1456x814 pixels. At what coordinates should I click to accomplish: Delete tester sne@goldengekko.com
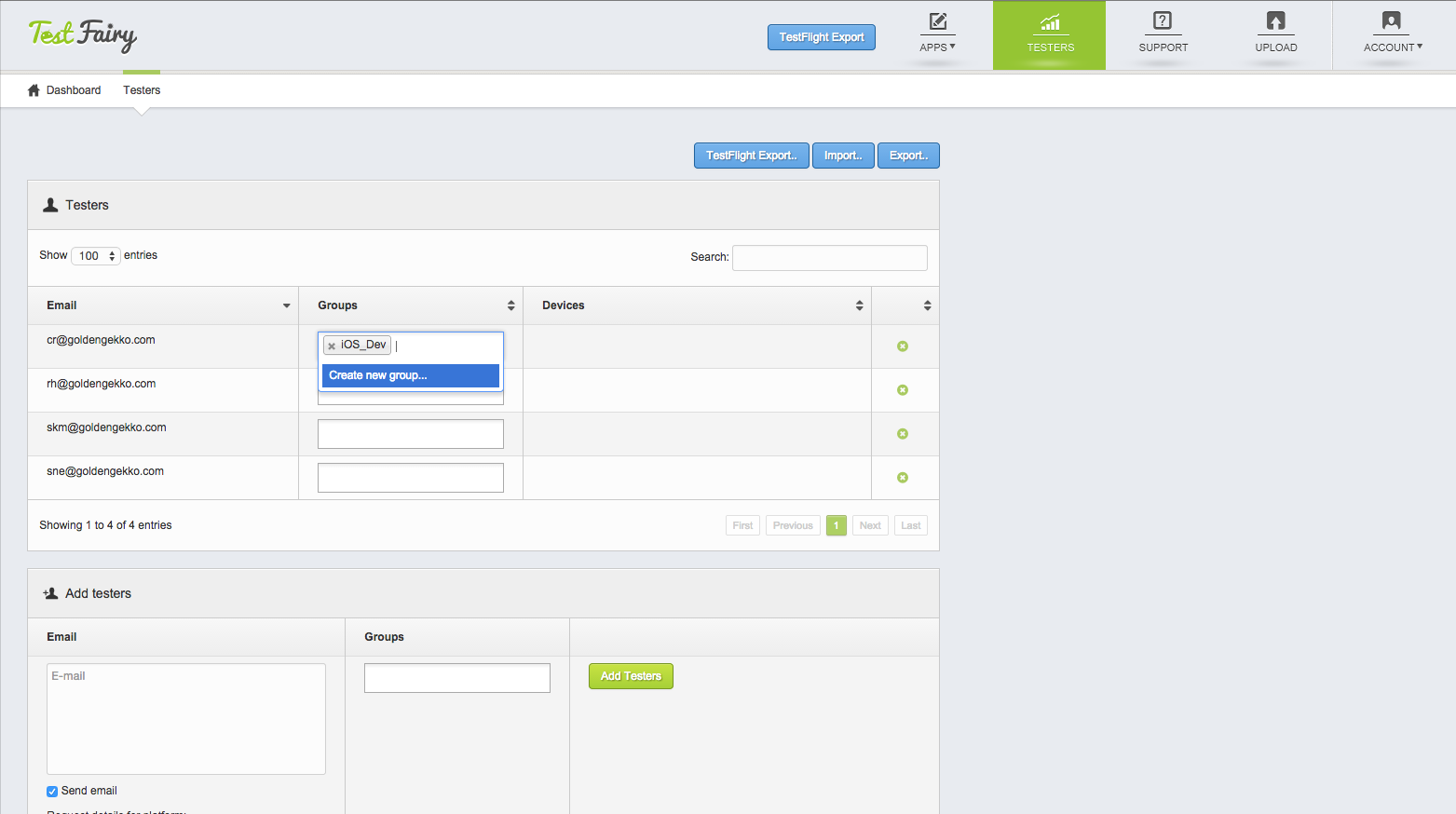pos(903,478)
